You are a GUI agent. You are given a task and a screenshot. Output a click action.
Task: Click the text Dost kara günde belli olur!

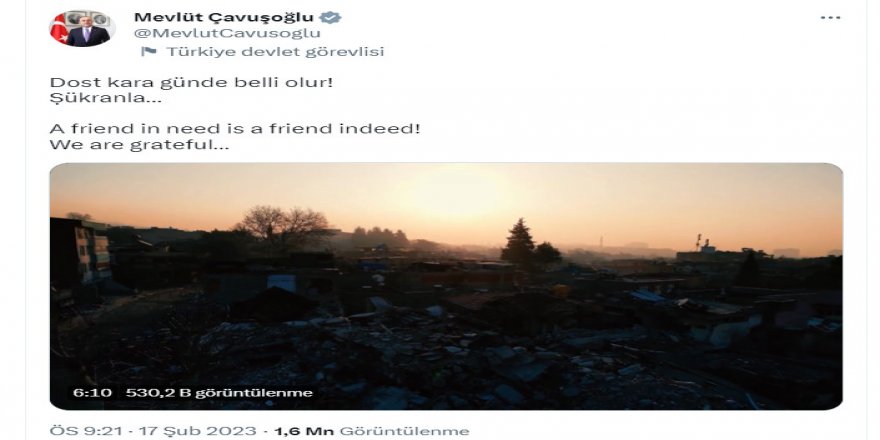click(x=191, y=82)
